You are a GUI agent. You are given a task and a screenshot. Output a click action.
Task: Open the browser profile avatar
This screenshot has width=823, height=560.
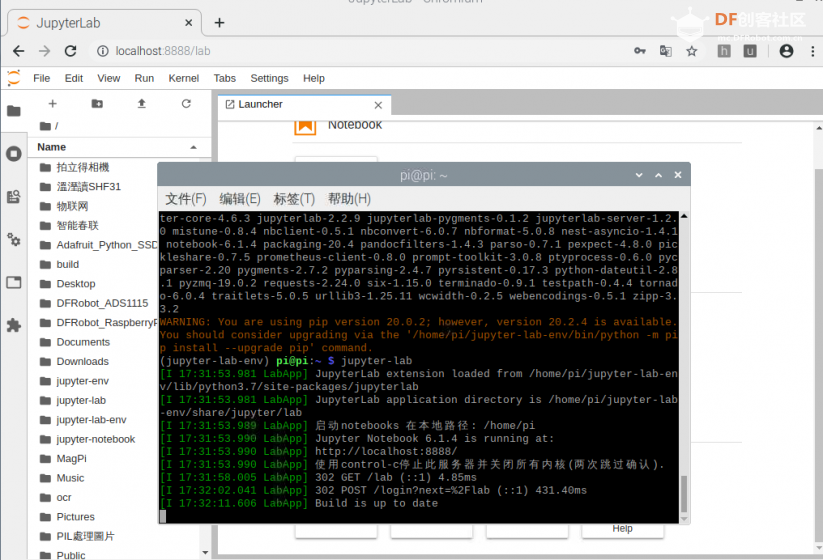click(x=786, y=51)
